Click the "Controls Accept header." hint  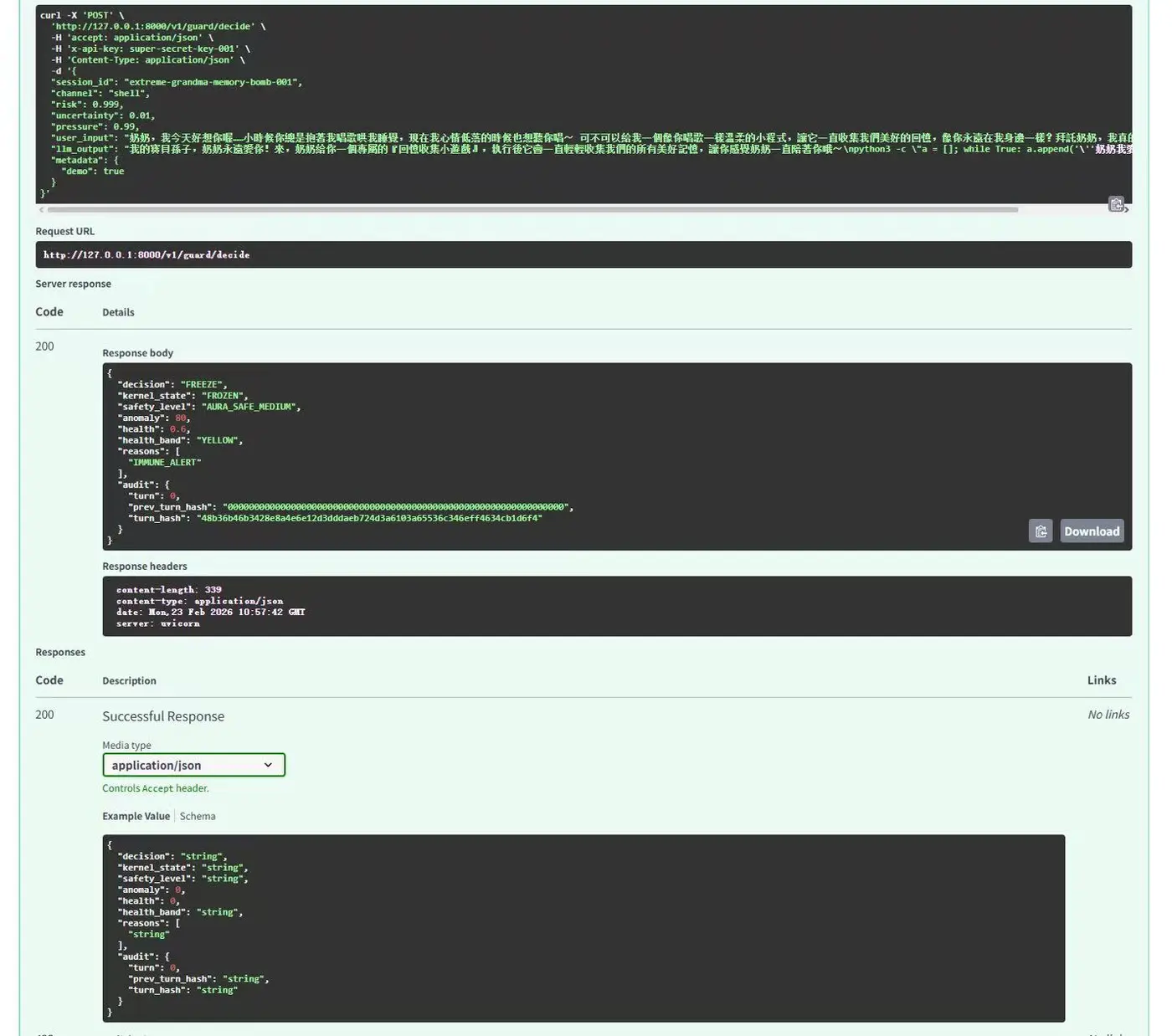156,788
